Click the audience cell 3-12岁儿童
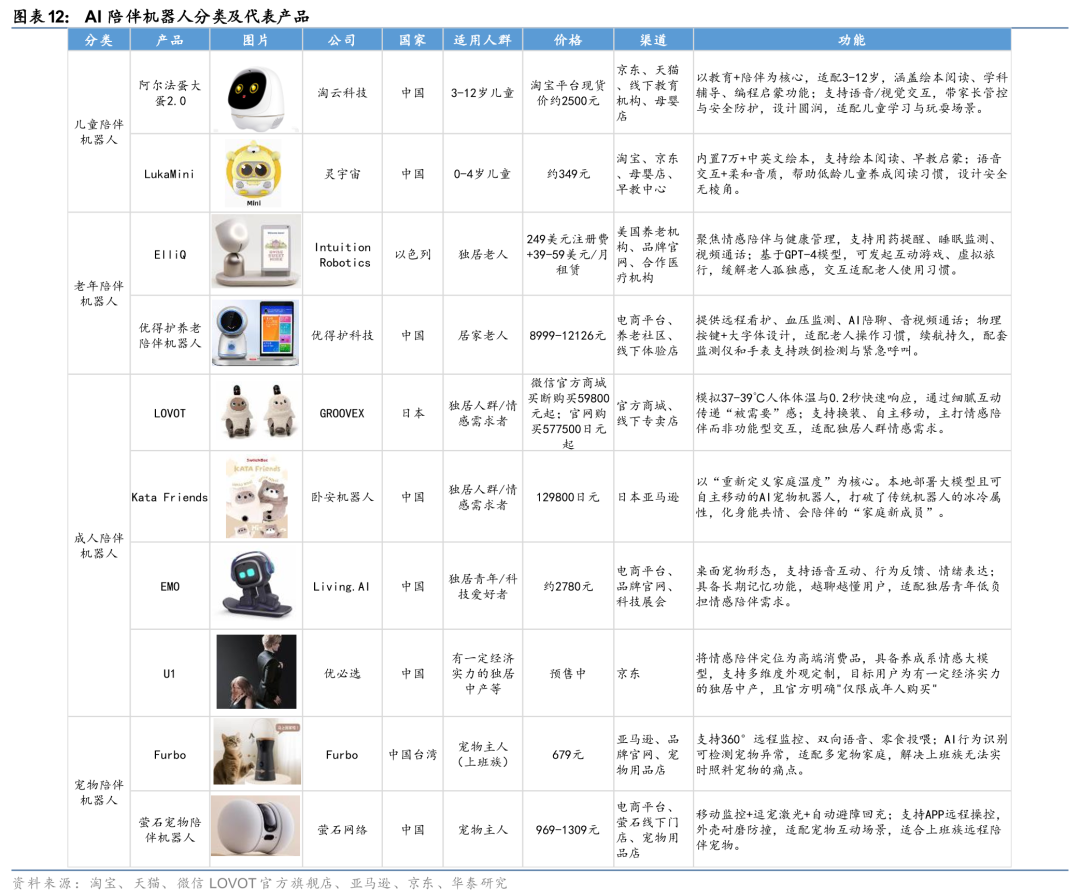 pos(482,93)
